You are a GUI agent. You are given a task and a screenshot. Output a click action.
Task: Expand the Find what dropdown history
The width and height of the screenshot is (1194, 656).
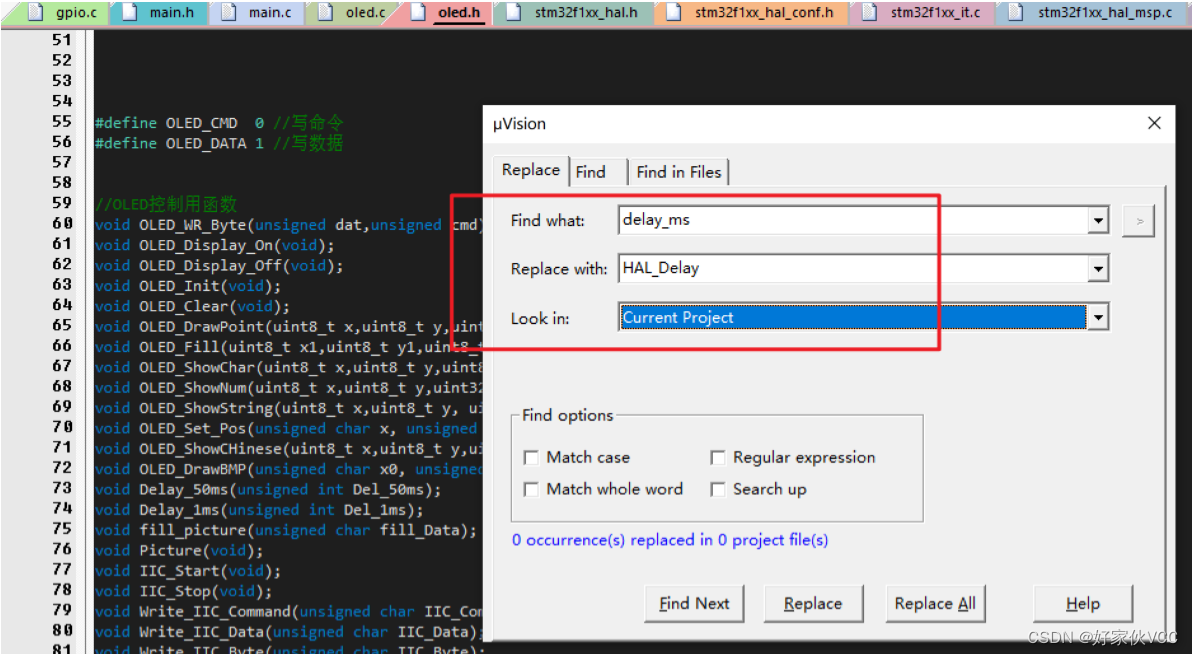click(x=1098, y=221)
